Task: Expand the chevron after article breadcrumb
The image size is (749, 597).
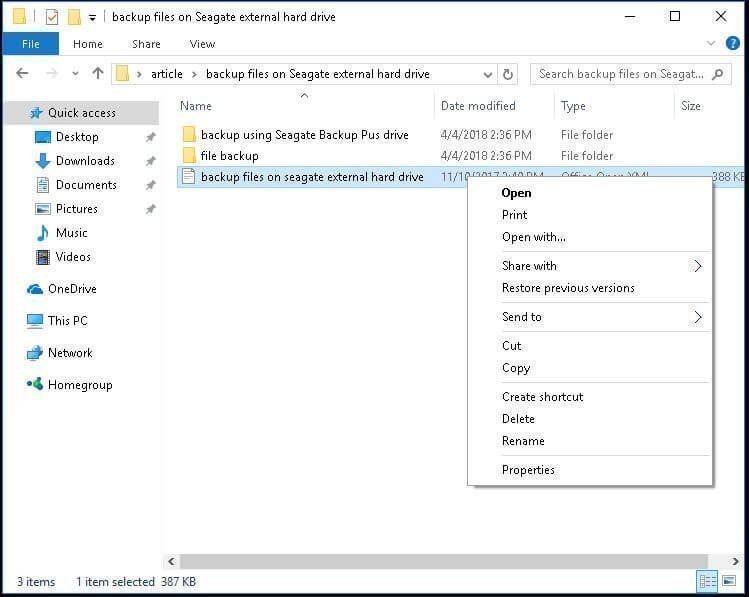Action: coord(194,75)
